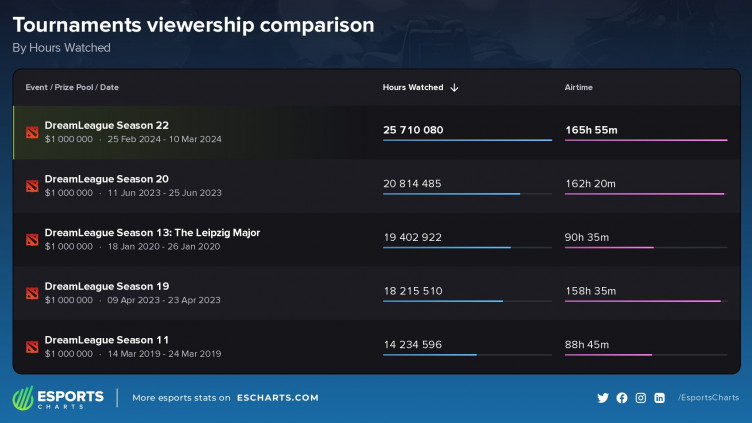Select the Hours Watched column header

(x=412, y=88)
